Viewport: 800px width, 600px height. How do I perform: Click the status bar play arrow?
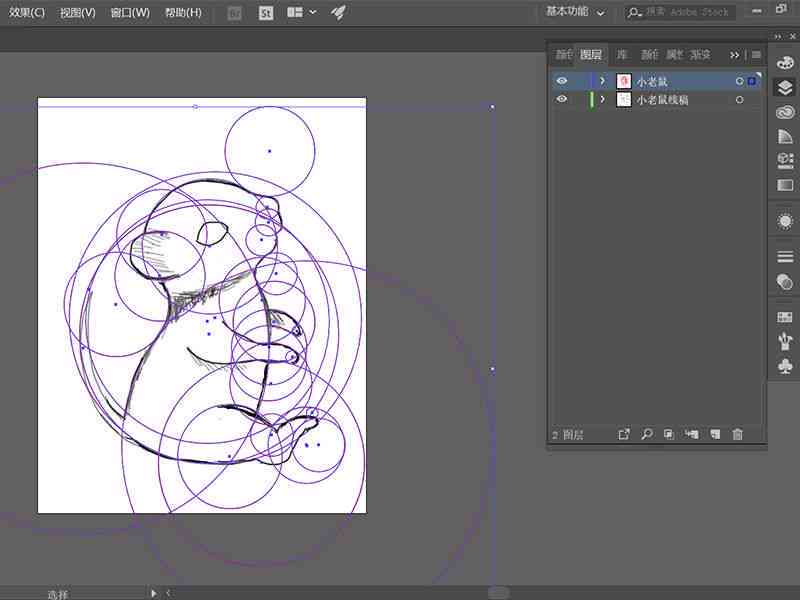point(154,593)
